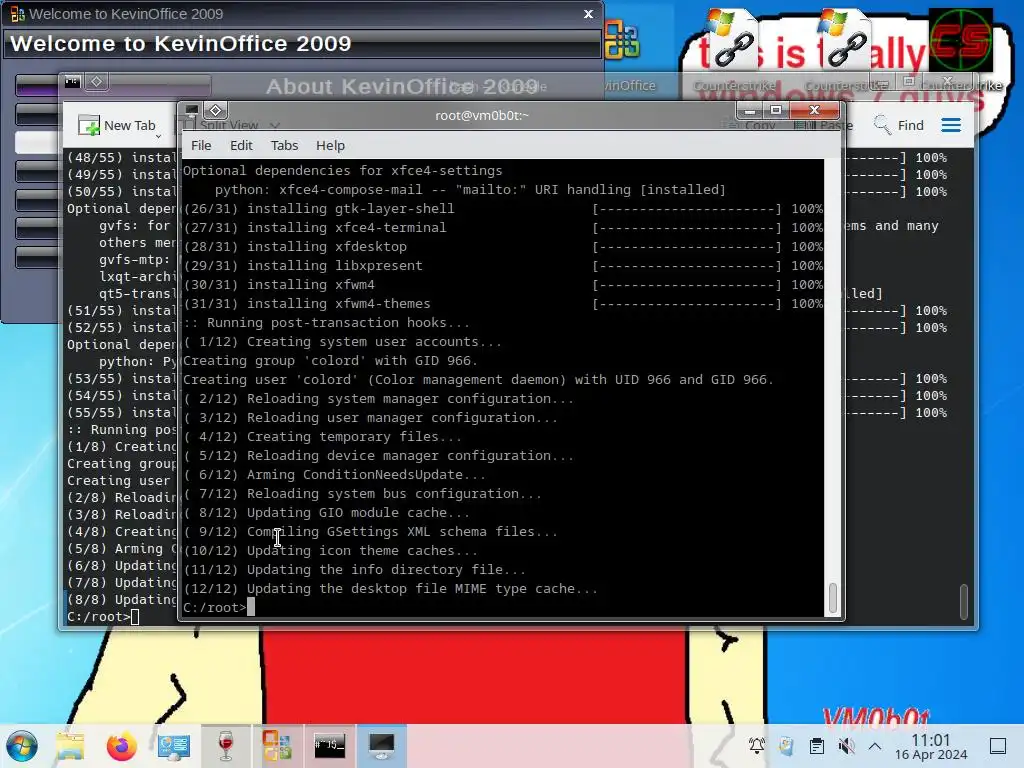This screenshot has width=1024, height=768.
Task: Switch to KevinOffice taskbar icon
Action: coord(277,746)
